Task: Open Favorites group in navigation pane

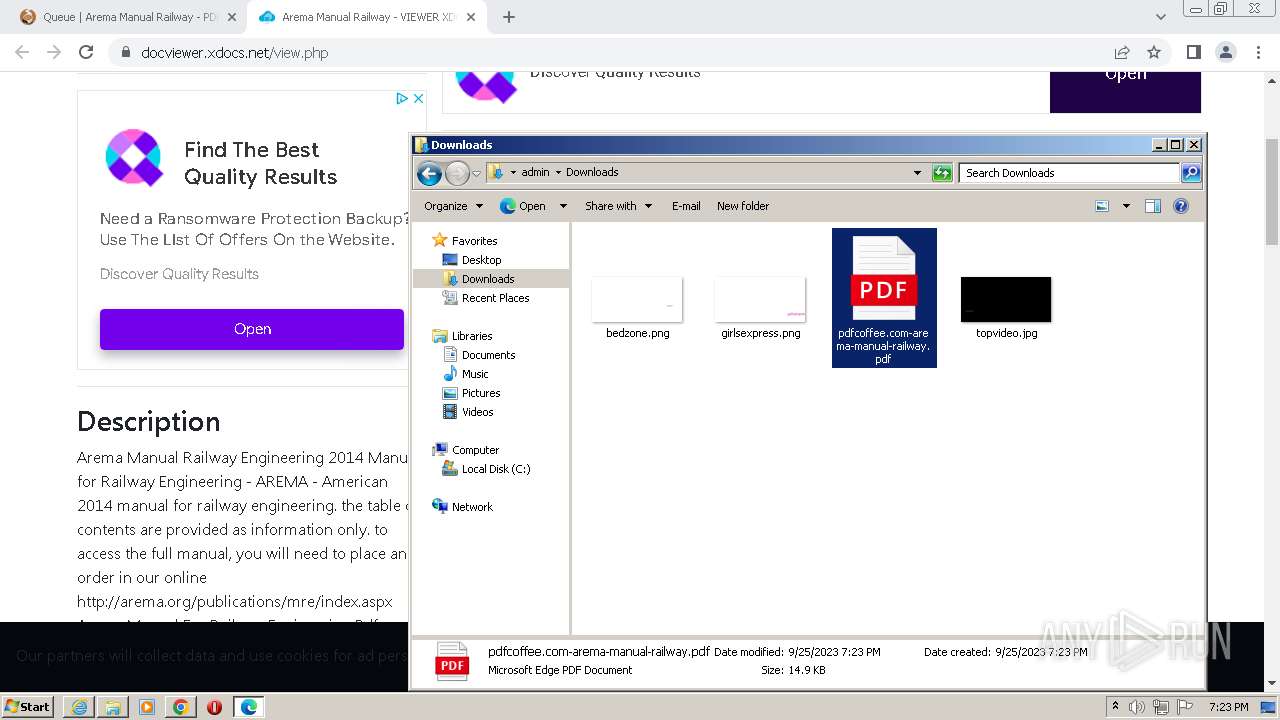Action: click(474, 241)
